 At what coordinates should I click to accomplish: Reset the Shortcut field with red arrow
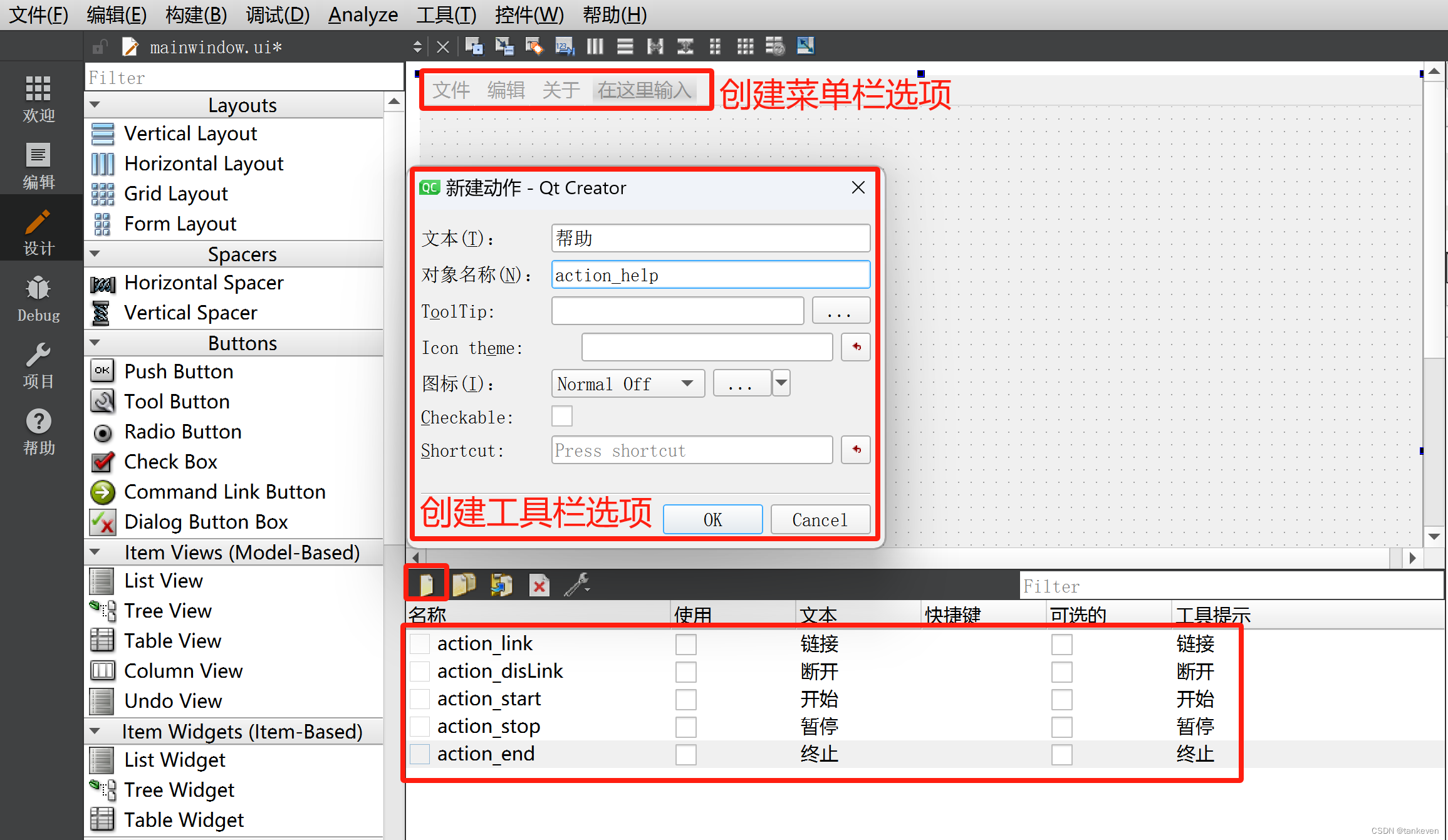pyautogui.click(x=856, y=450)
